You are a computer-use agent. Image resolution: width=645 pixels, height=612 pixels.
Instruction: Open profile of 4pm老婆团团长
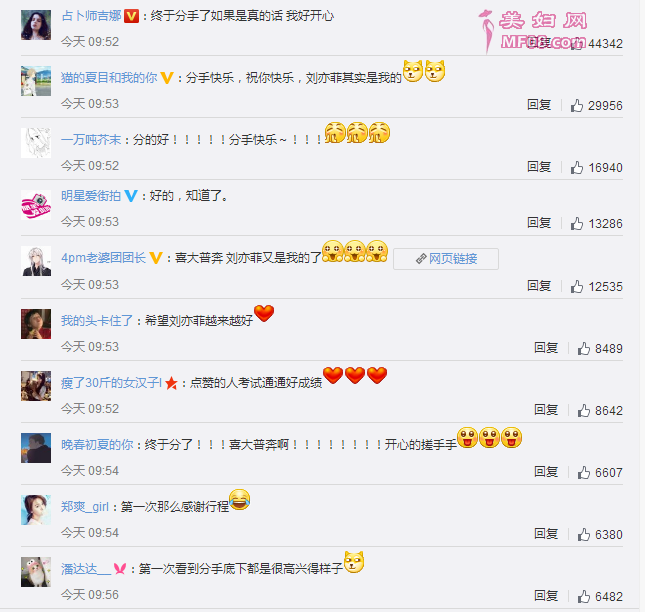(103, 258)
